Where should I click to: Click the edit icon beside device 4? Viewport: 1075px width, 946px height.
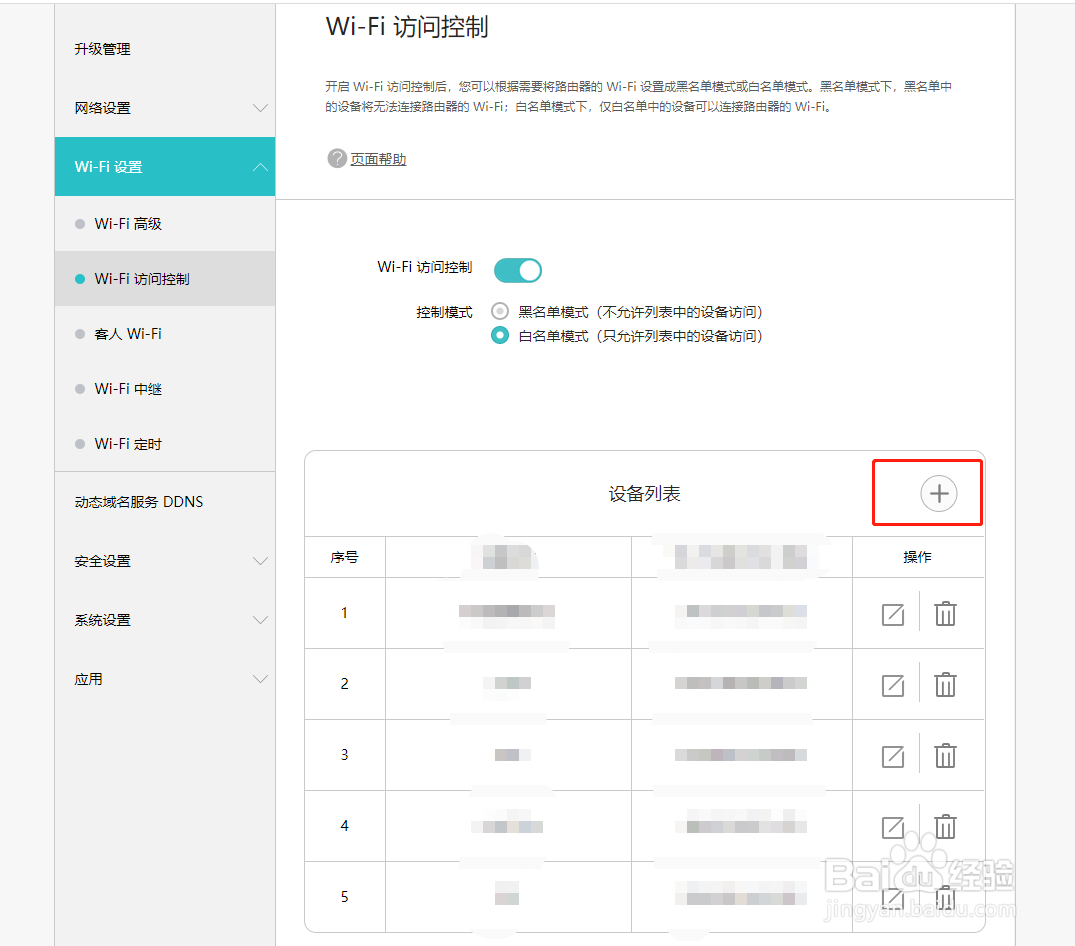click(893, 826)
